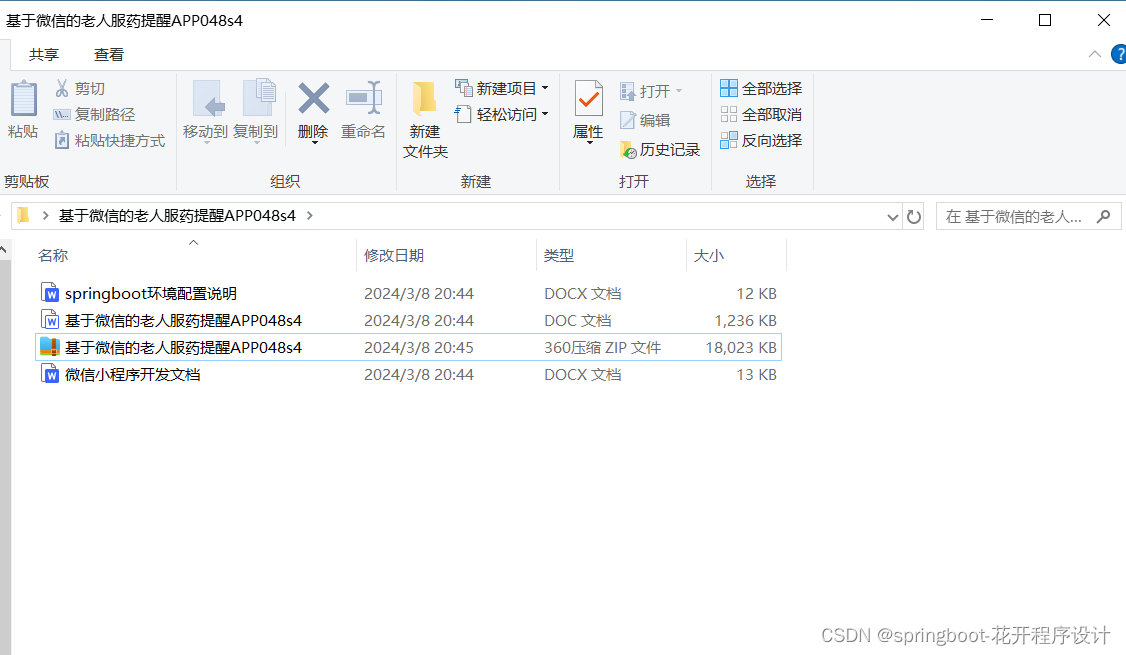Click Select all in the ribbon
Viewport: 1126px width, 655px height.
(x=760, y=88)
